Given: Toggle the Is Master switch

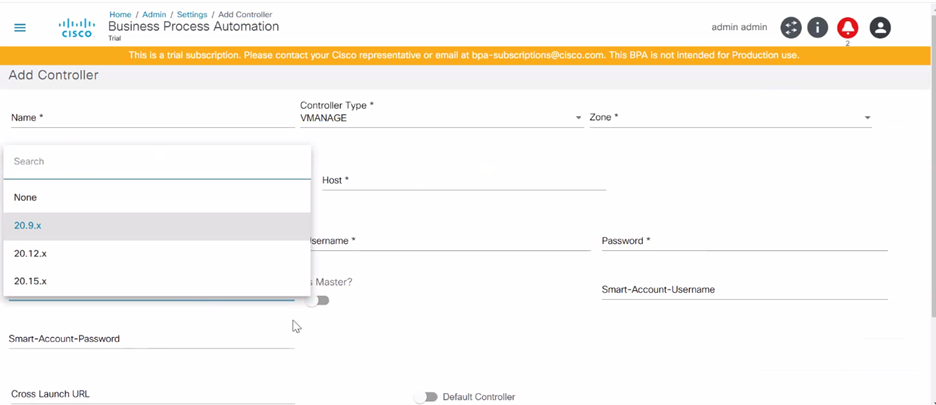Looking at the screenshot, I should coord(318,300).
